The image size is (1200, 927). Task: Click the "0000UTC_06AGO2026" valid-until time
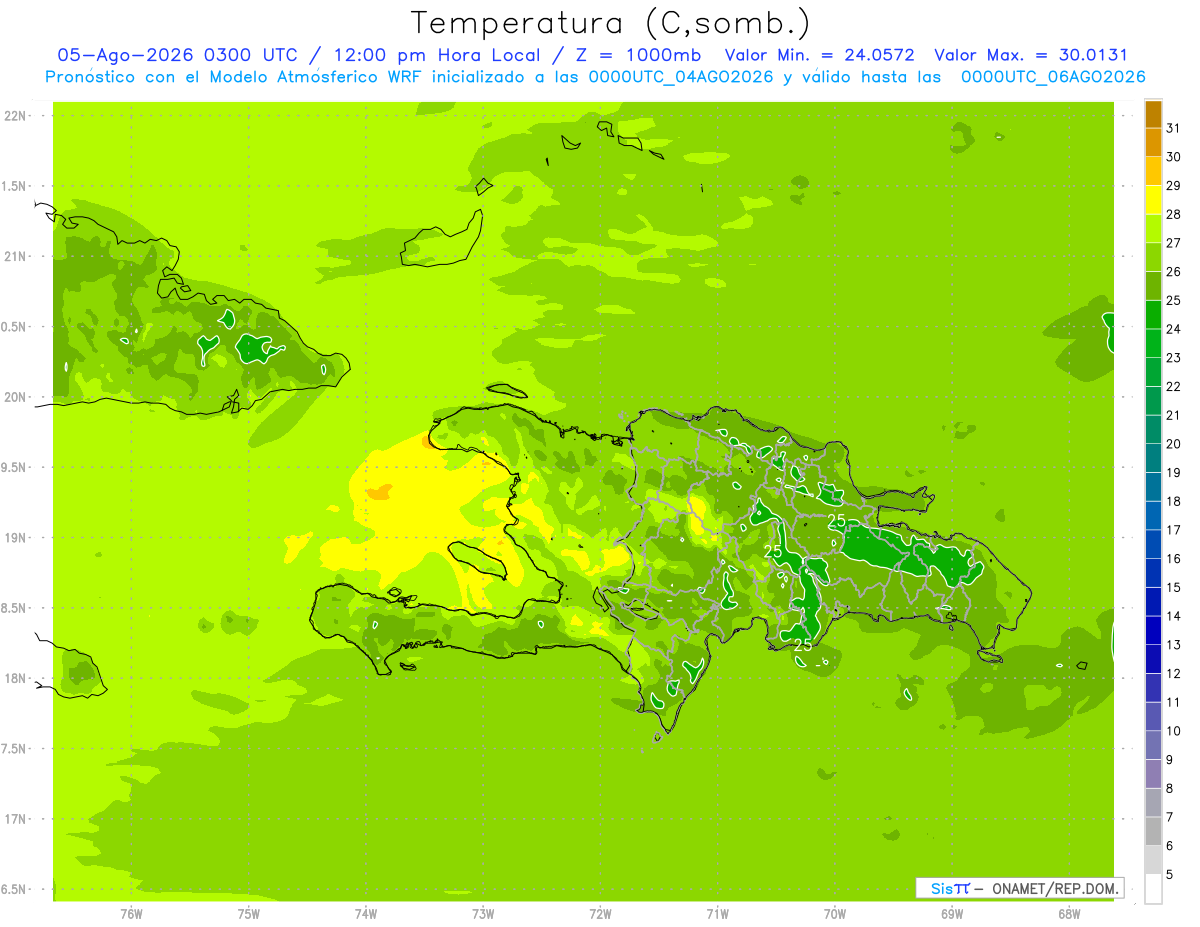coord(1053,77)
